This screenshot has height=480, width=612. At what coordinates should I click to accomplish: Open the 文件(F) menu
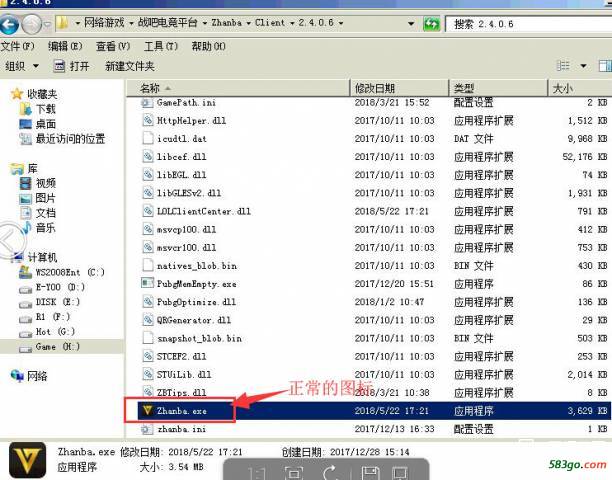(x=17, y=46)
